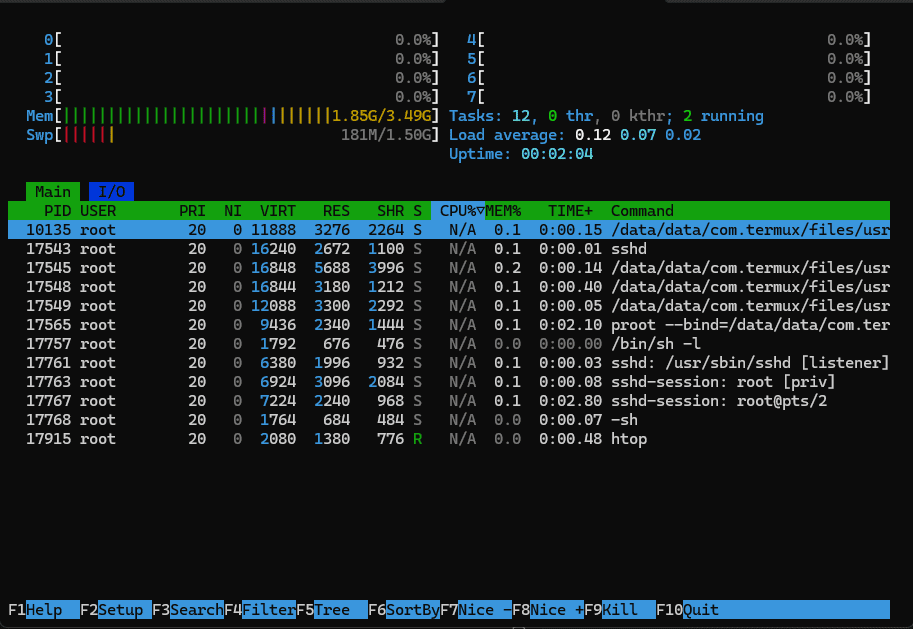Click F1 Help button
The image size is (913, 629).
[x=44, y=610]
